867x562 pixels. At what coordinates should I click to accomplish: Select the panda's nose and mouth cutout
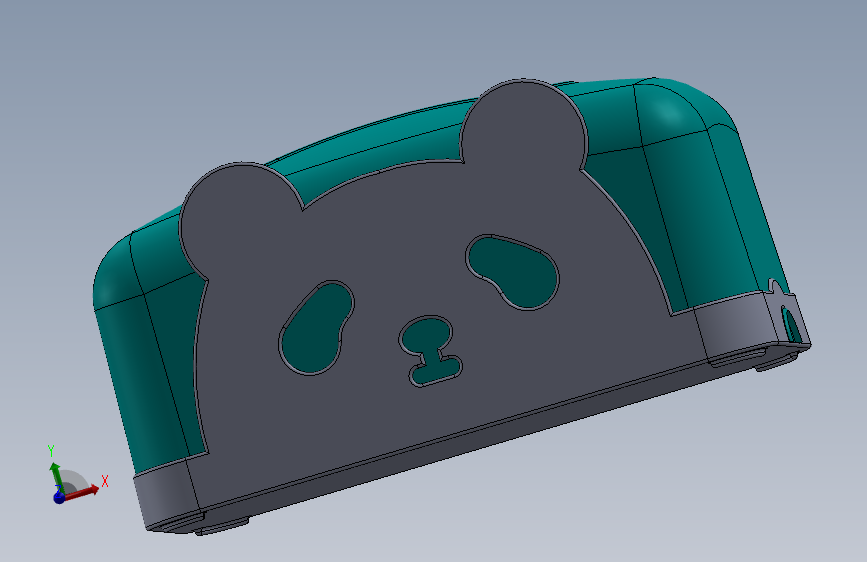pos(430,350)
